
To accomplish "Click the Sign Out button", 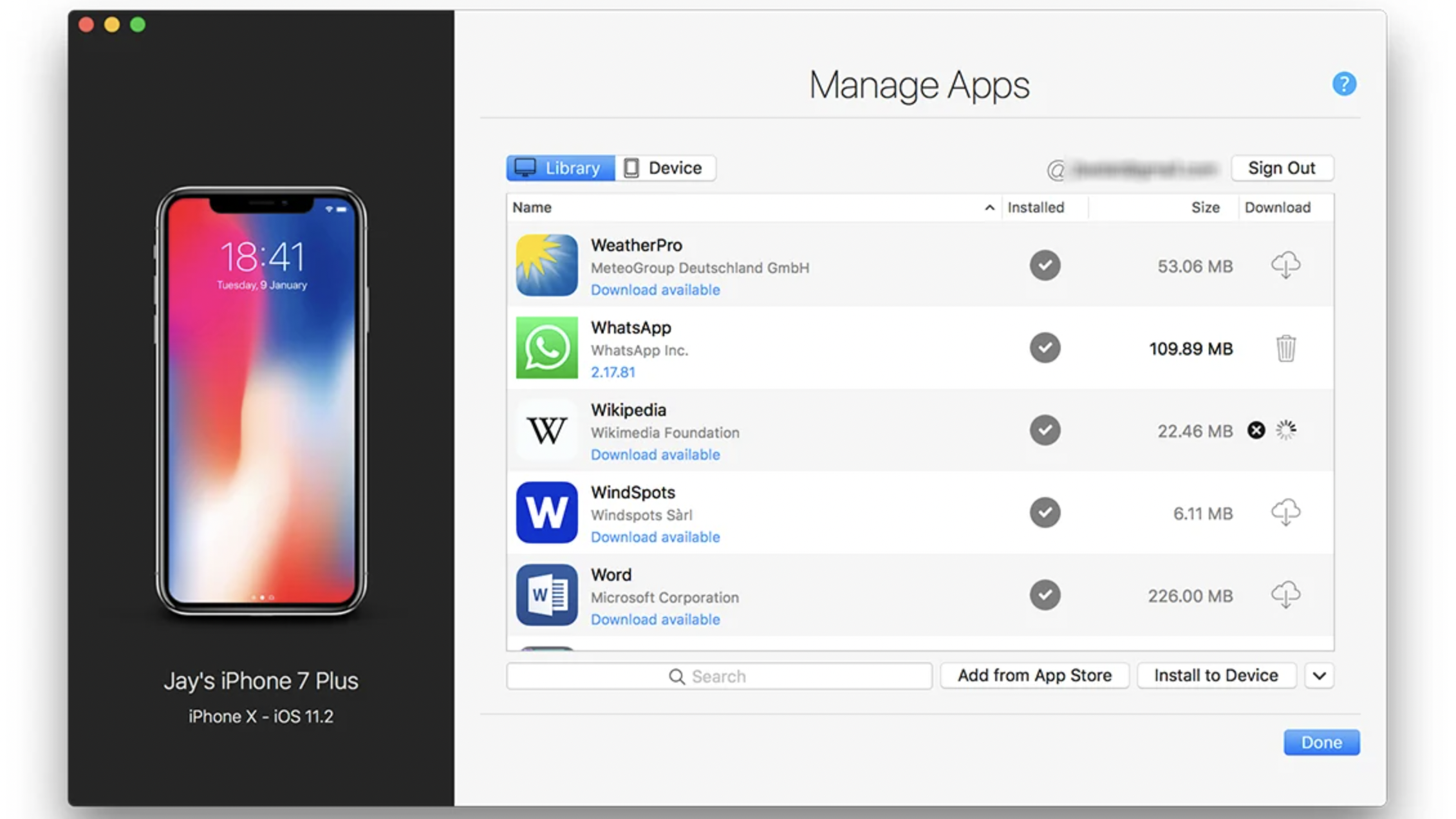I will pyautogui.click(x=1282, y=168).
